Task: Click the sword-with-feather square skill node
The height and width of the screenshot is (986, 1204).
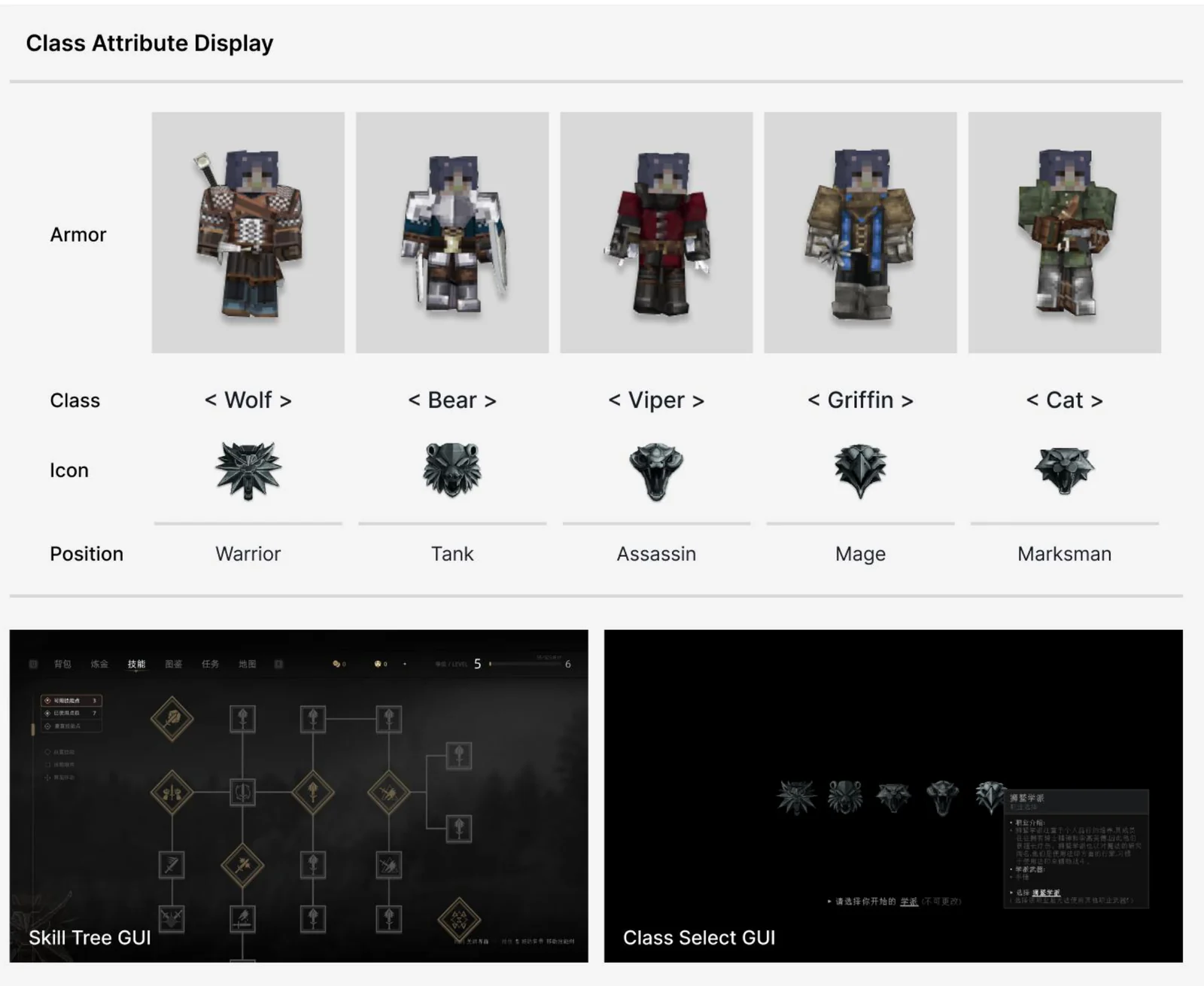Action: (242, 919)
